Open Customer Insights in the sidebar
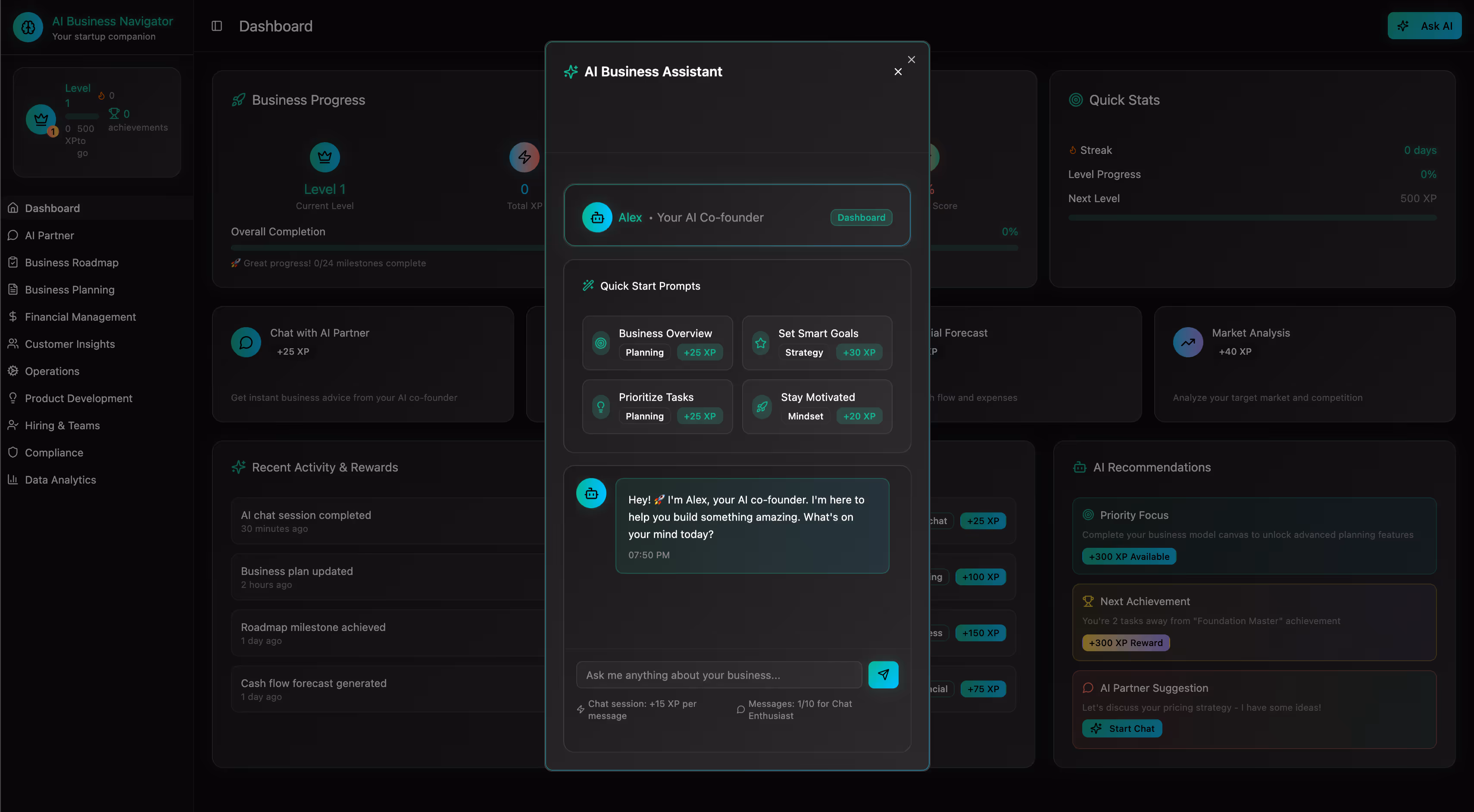Screen dimensions: 1474x812 point(97,344)
